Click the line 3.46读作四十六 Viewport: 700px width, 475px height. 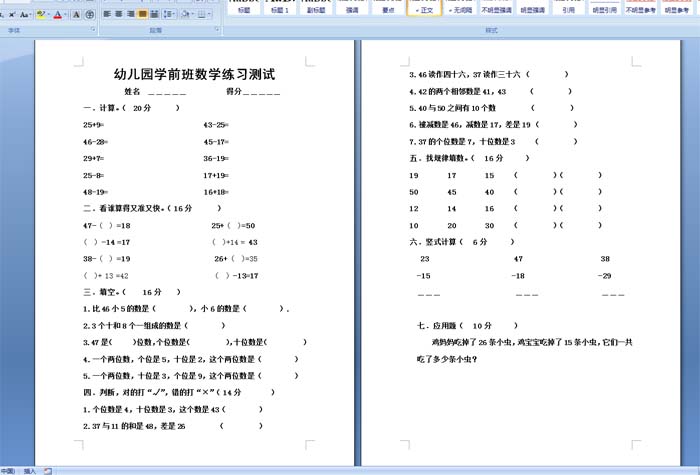[489, 75]
